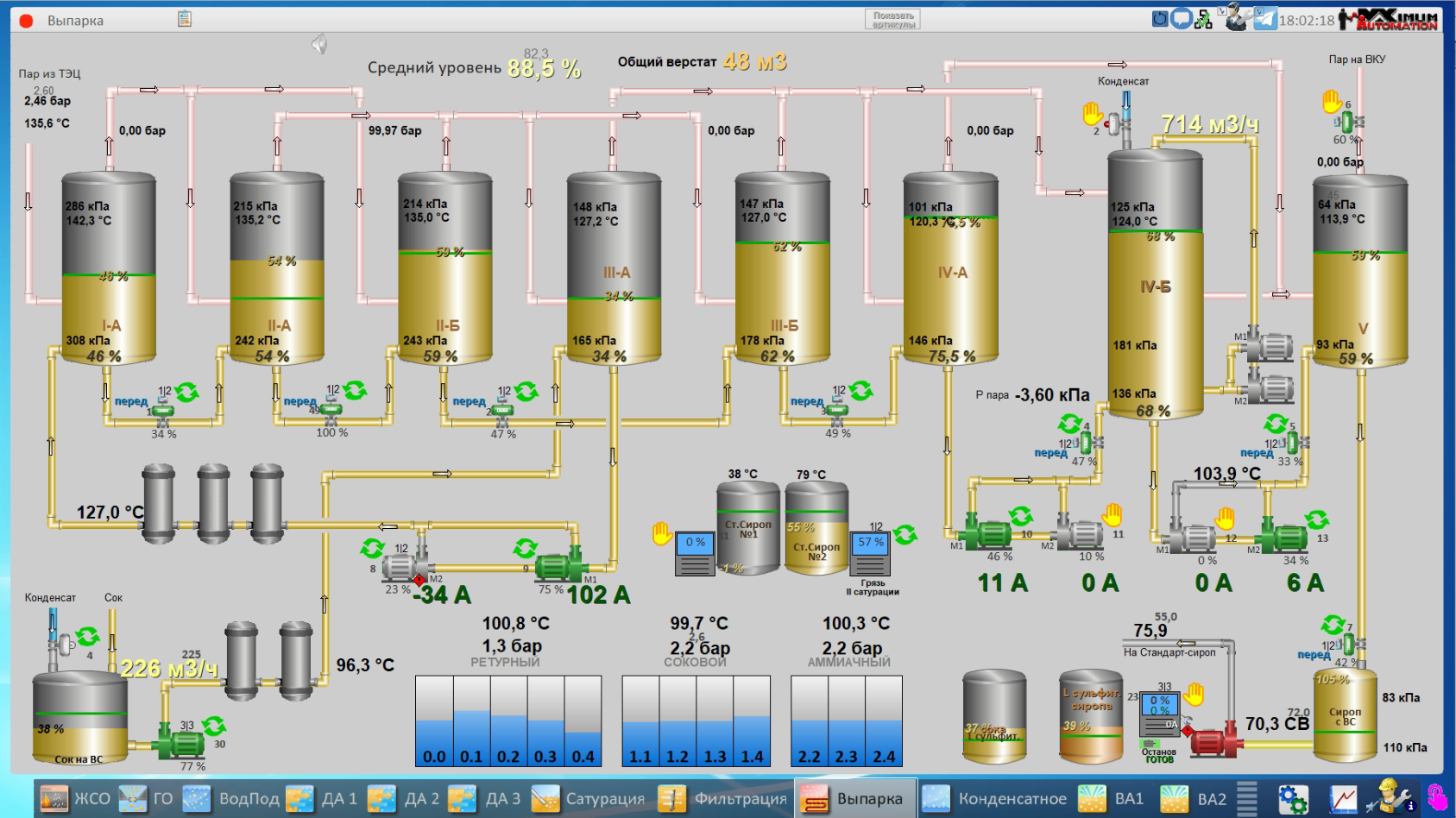Click the clipboard icon beside Выпарка title
The image size is (1456, 818).
point(185,19)
